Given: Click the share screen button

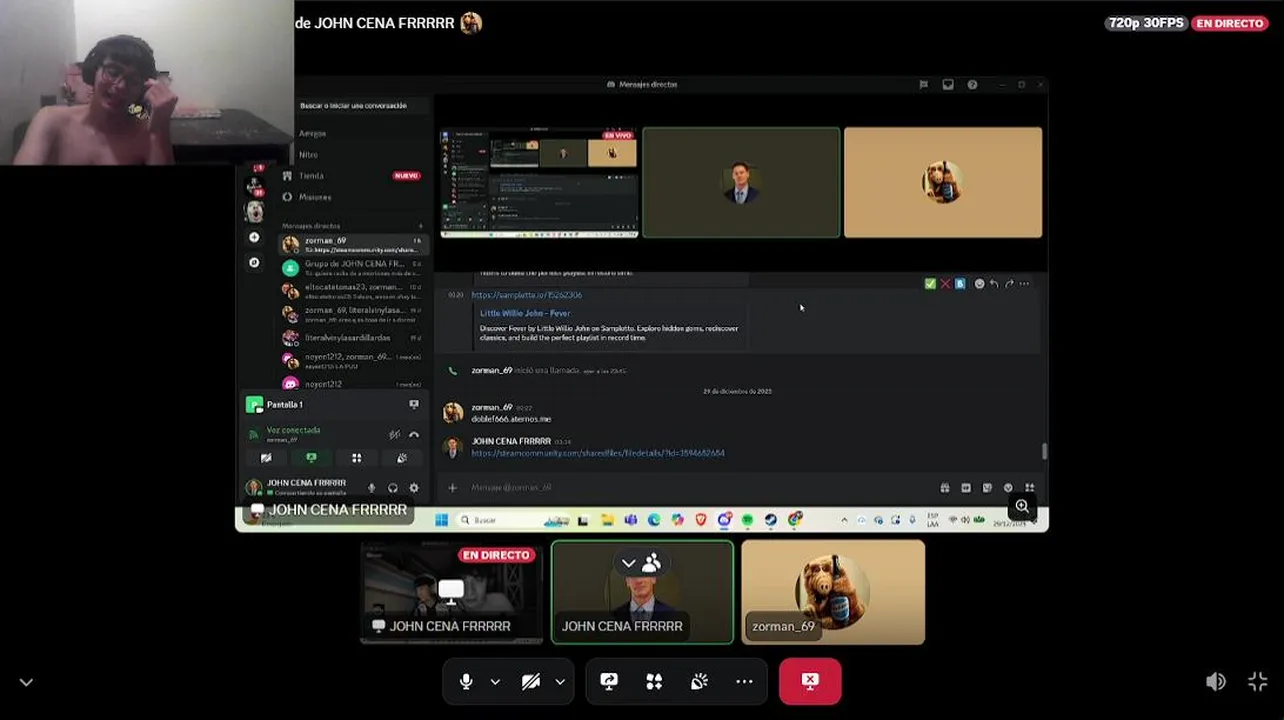Looking at the screenshot, I should tap(609, 681).
